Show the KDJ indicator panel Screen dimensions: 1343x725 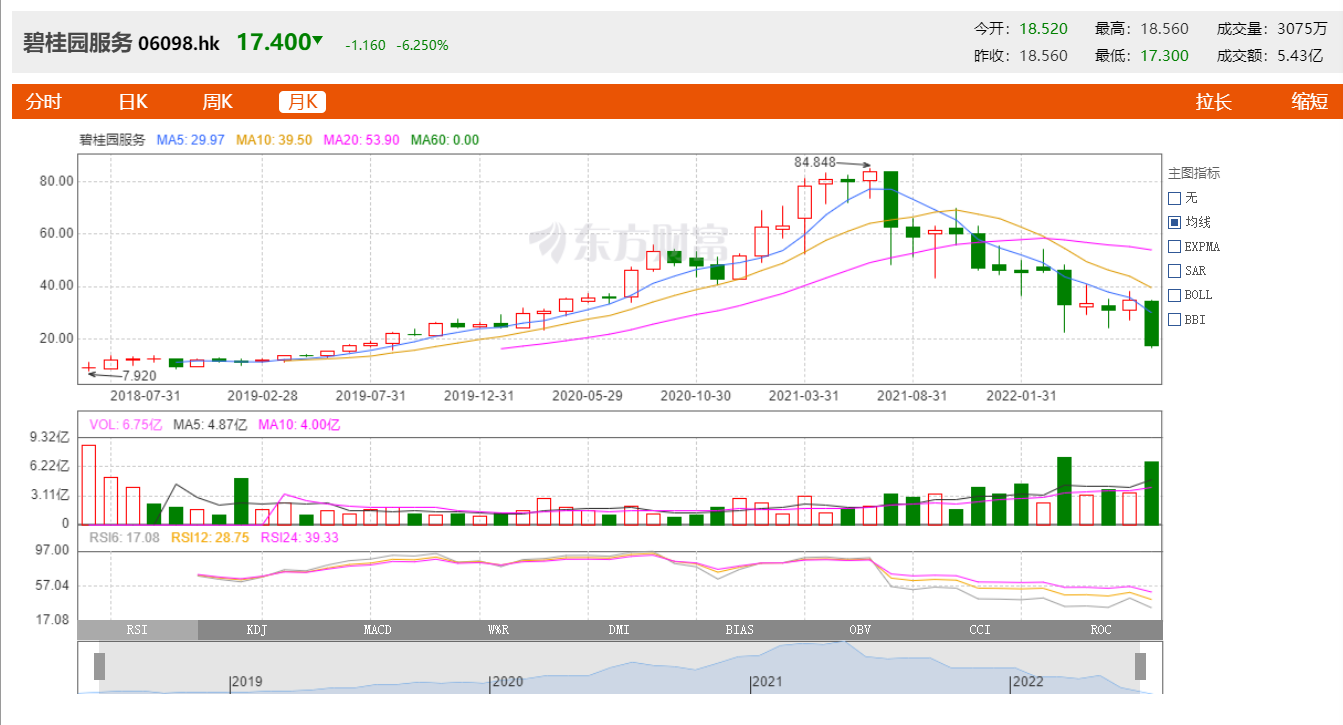(x=258, y=630)
